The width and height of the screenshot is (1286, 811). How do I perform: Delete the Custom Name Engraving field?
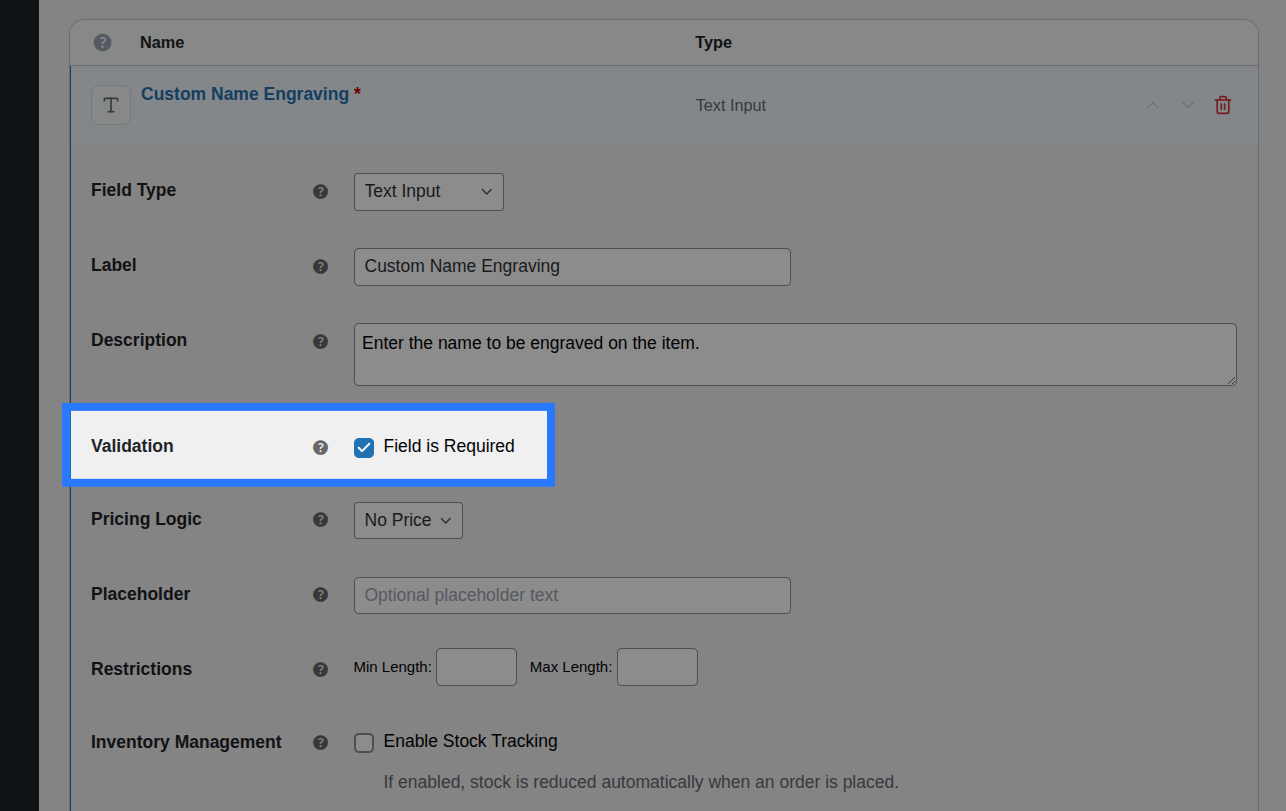tap(1223, 105)
